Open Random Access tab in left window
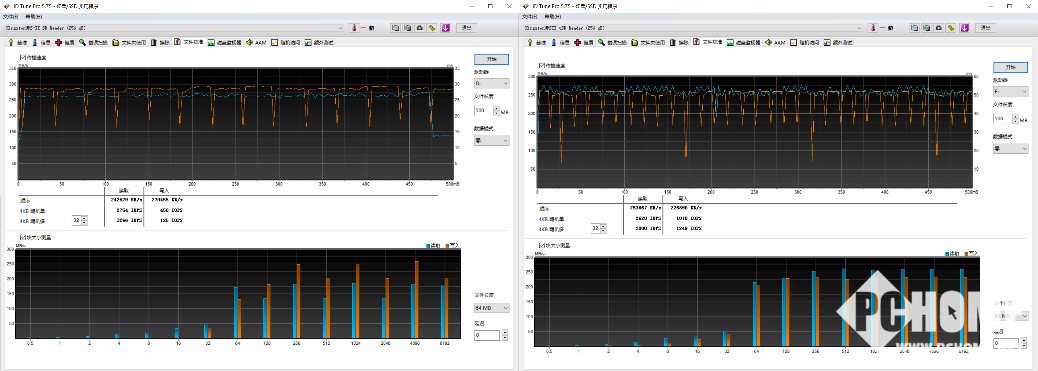This screenshot has height=371, width=1038. pyautogui.click(x=285, y=42)
